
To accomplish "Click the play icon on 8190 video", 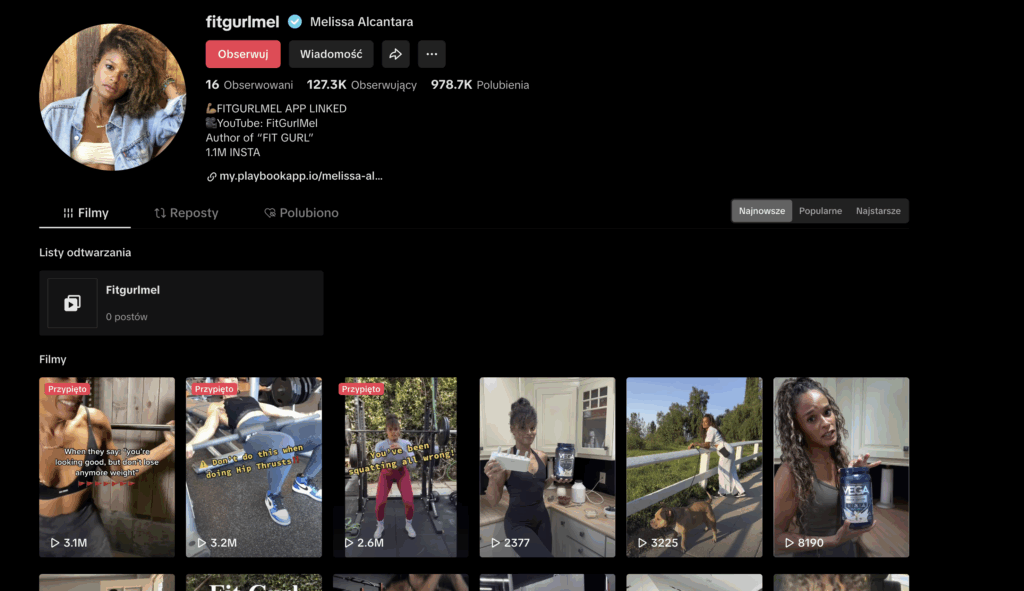I will (789, 543).
